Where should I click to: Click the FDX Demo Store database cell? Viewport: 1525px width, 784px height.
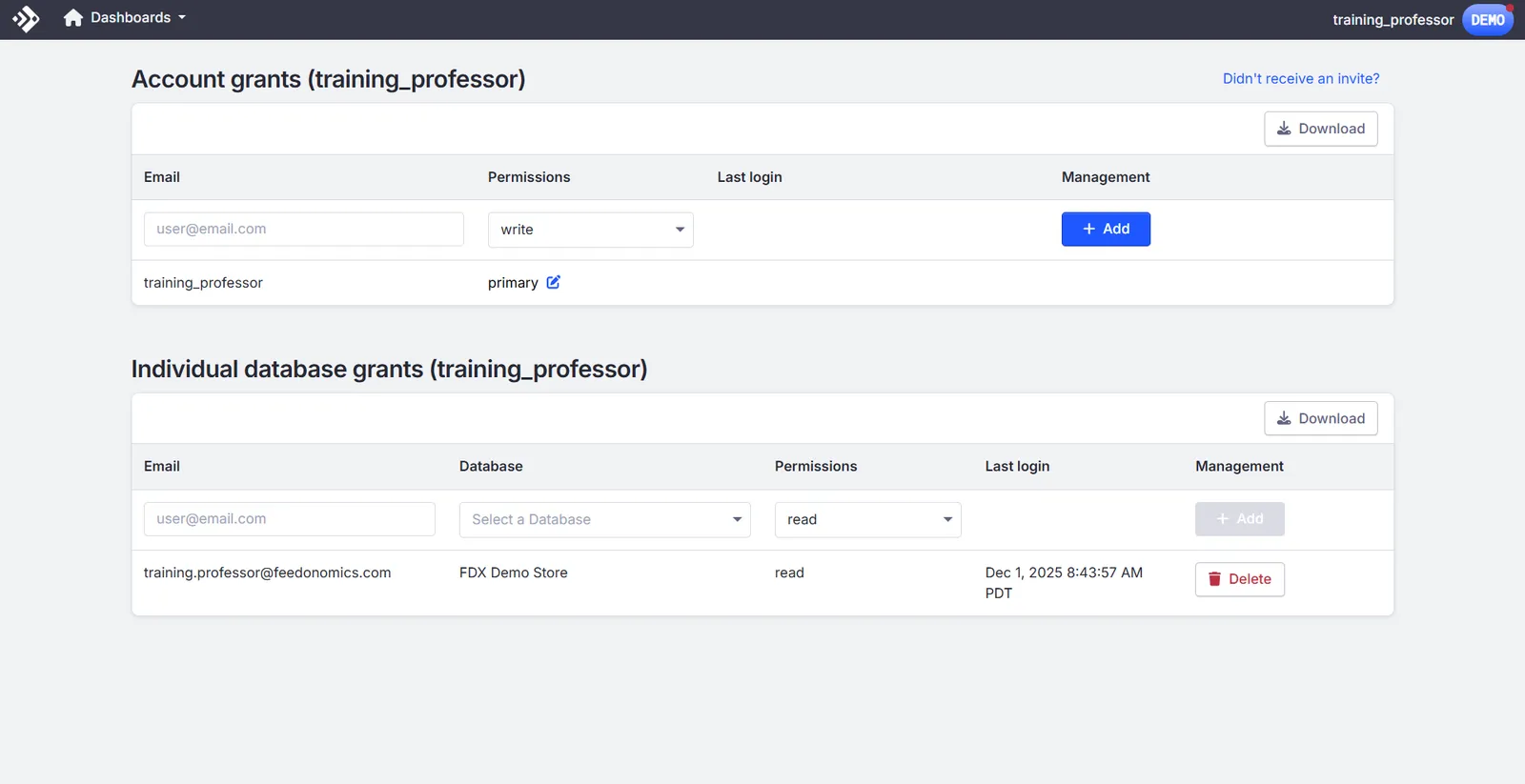(514, 573)
